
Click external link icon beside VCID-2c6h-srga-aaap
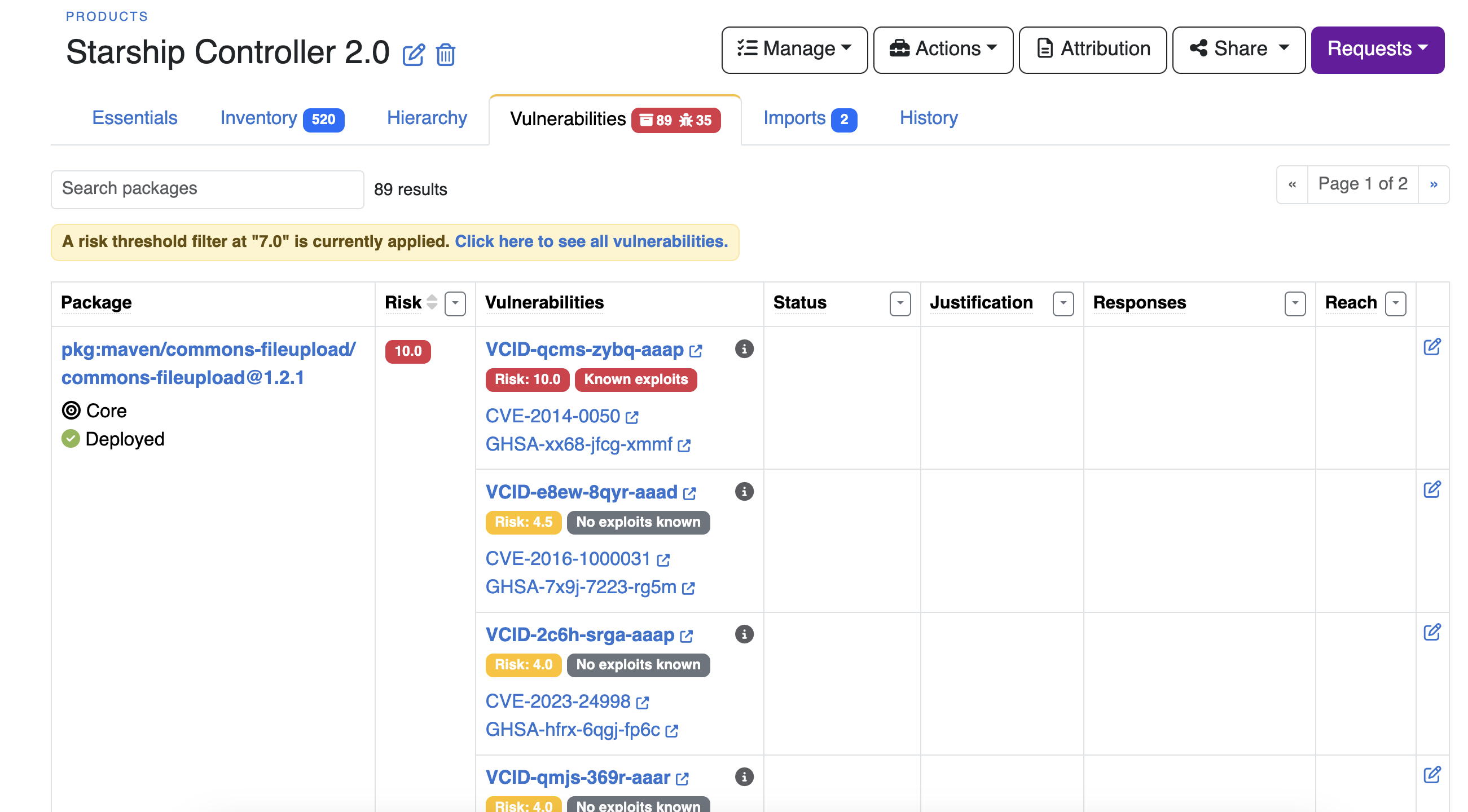click(x=686, y=636)
